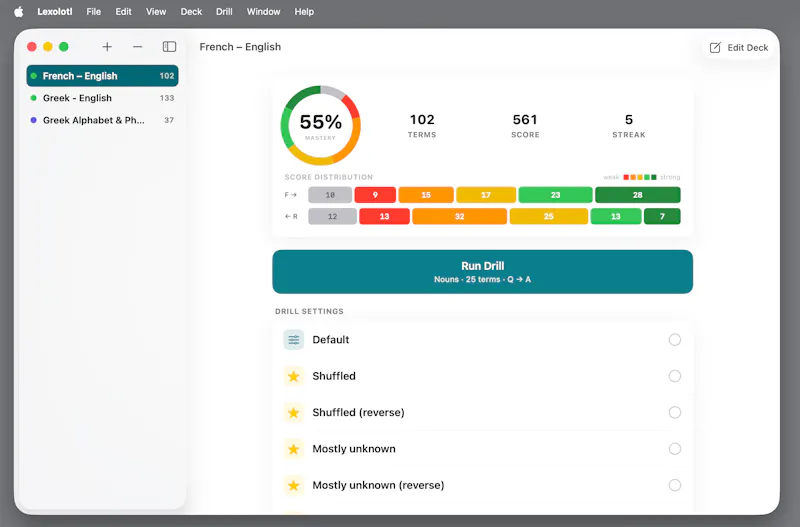Click the French – English window title
The image size is (800, 527).
point(240,47)
